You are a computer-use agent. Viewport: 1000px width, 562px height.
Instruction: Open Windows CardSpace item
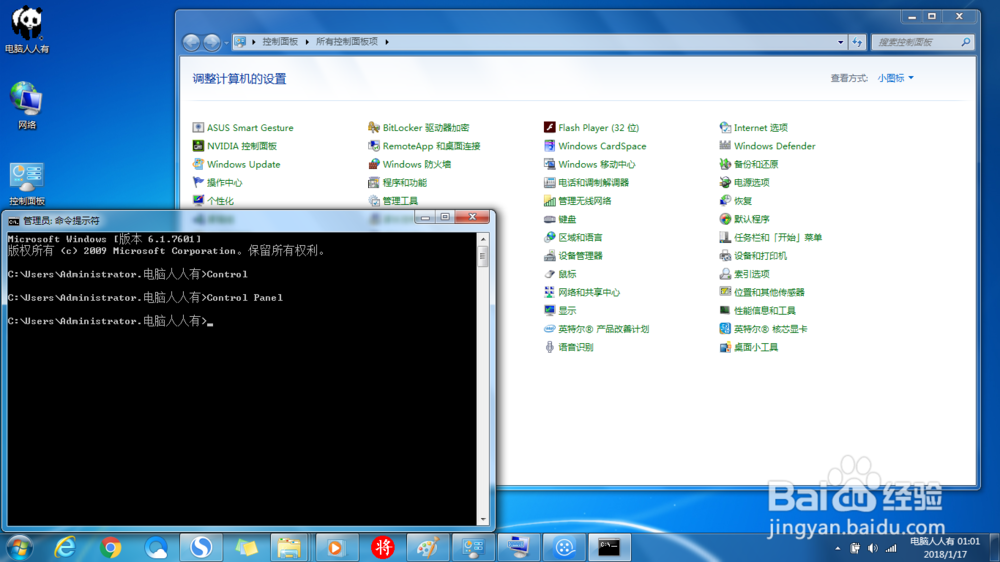595,146
